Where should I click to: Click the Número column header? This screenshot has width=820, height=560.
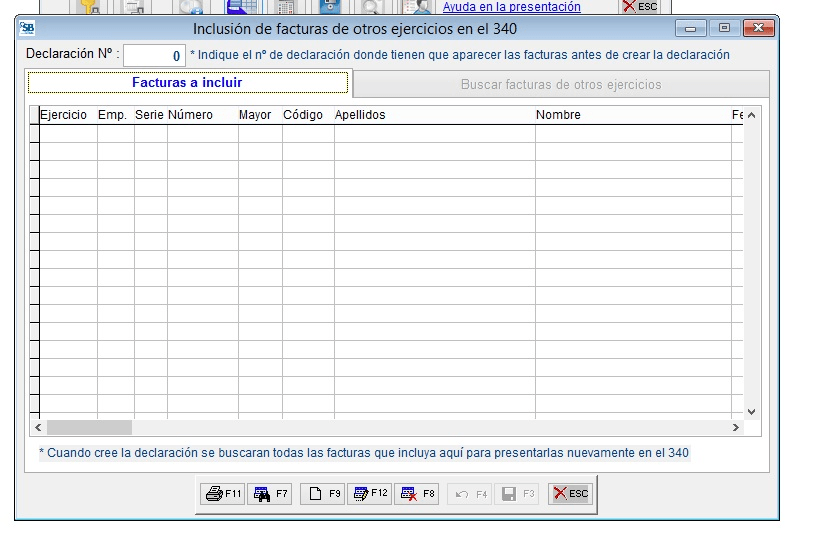tap(203, 115)
